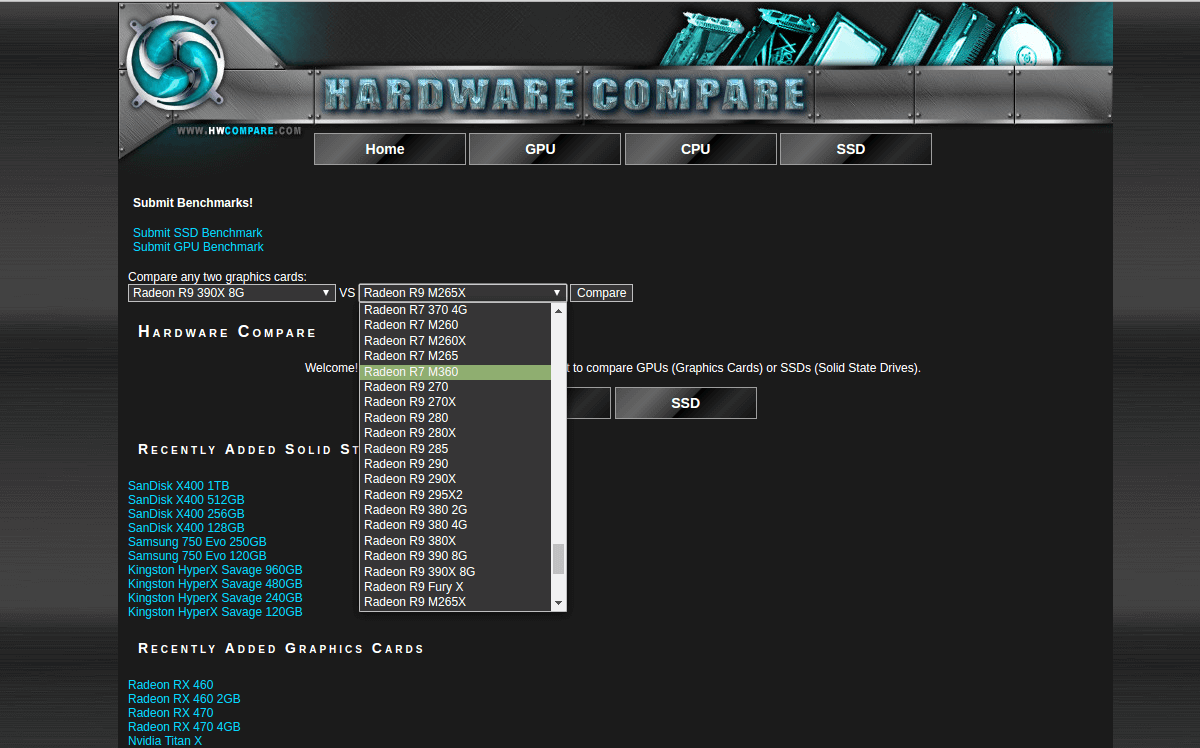Click the Hardware Compare swirl logo

[176, 62]
